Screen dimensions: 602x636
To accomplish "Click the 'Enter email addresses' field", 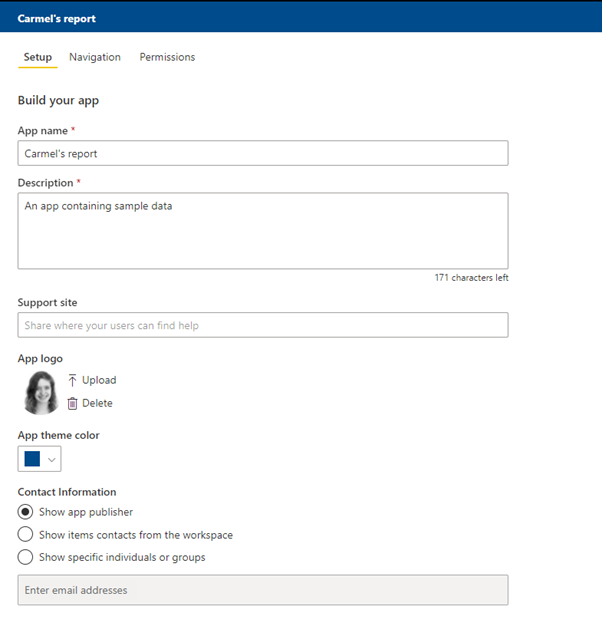I will [x=262, y=590].
